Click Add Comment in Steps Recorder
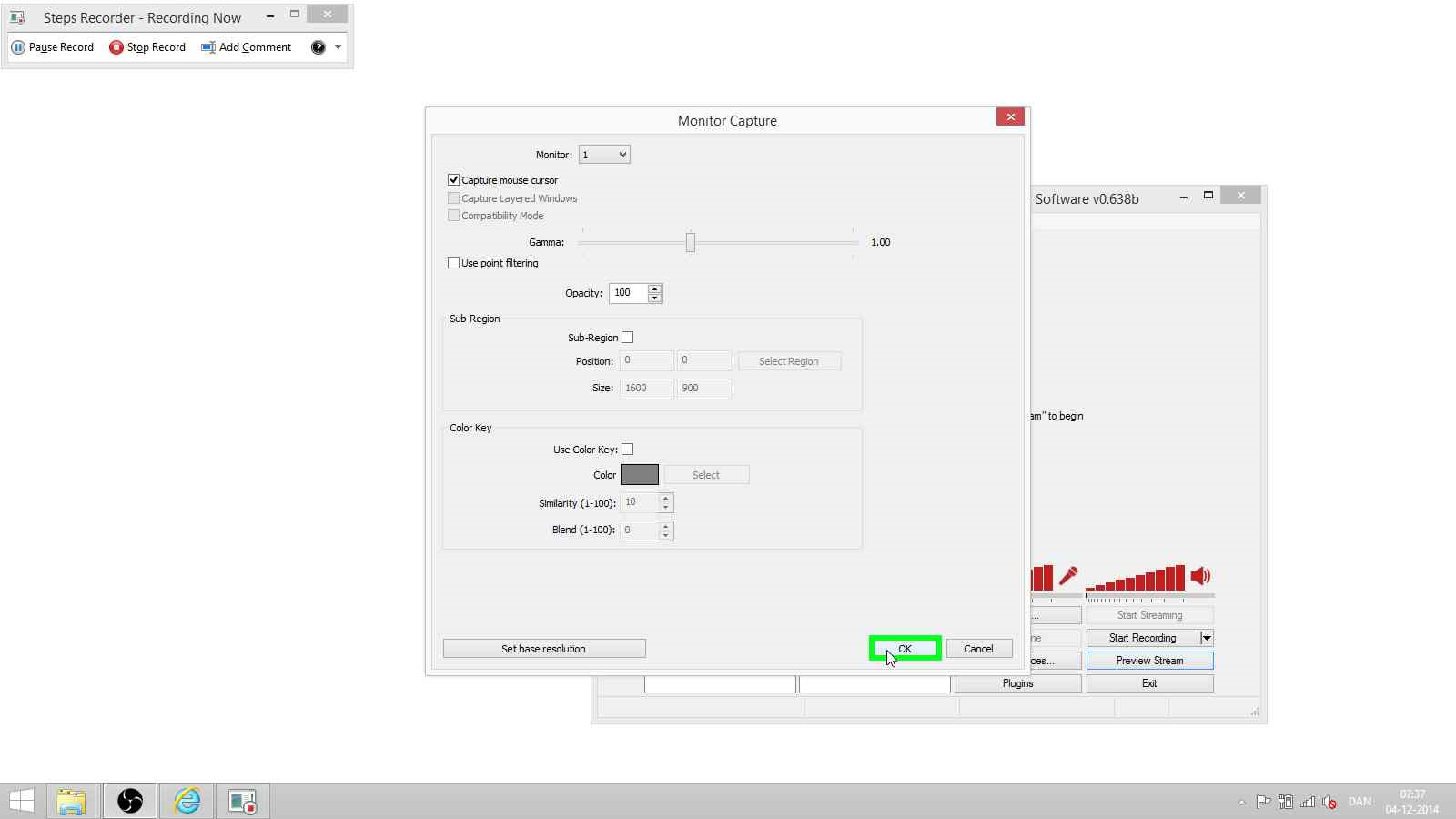1456x819 pixels. (x=247, y=47)
